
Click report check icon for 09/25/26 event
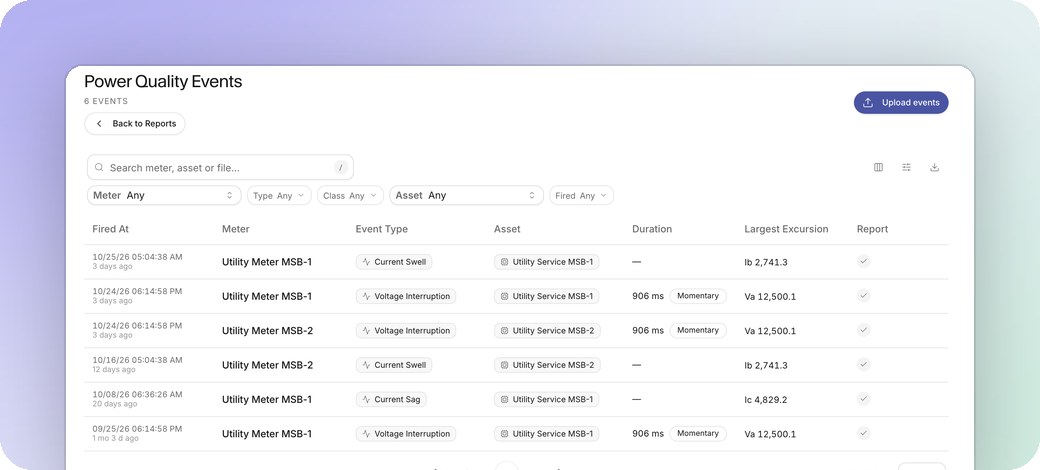click(x=863, y=433)
